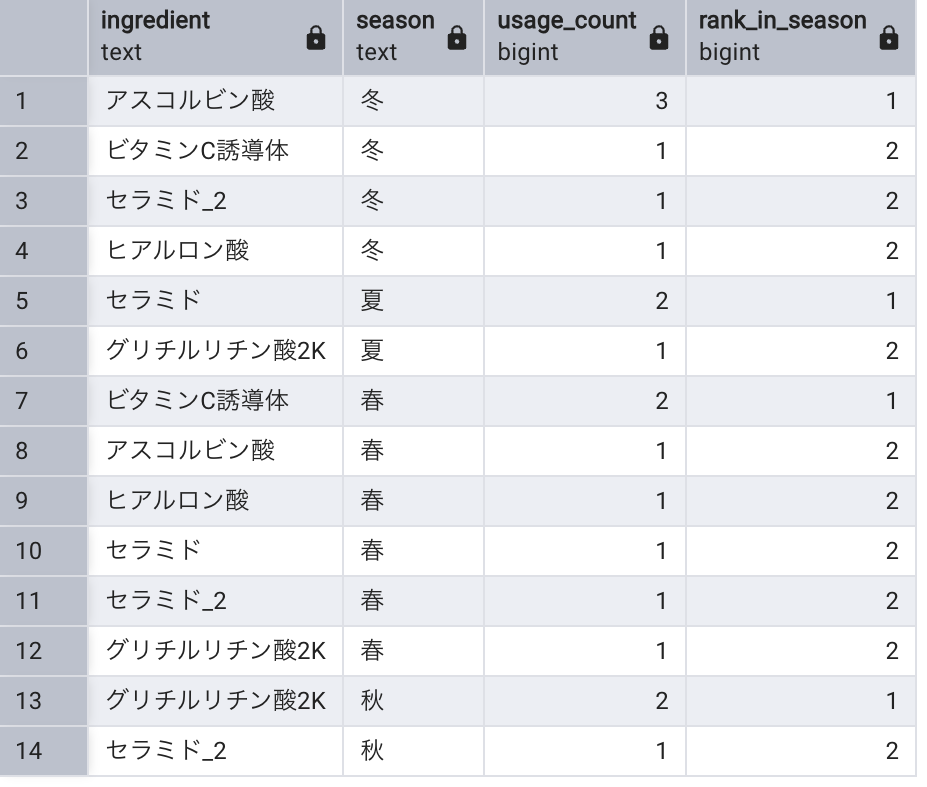Select the usage_count column header
This screenshot has width=927, height=787.
(x=585, y=37)
